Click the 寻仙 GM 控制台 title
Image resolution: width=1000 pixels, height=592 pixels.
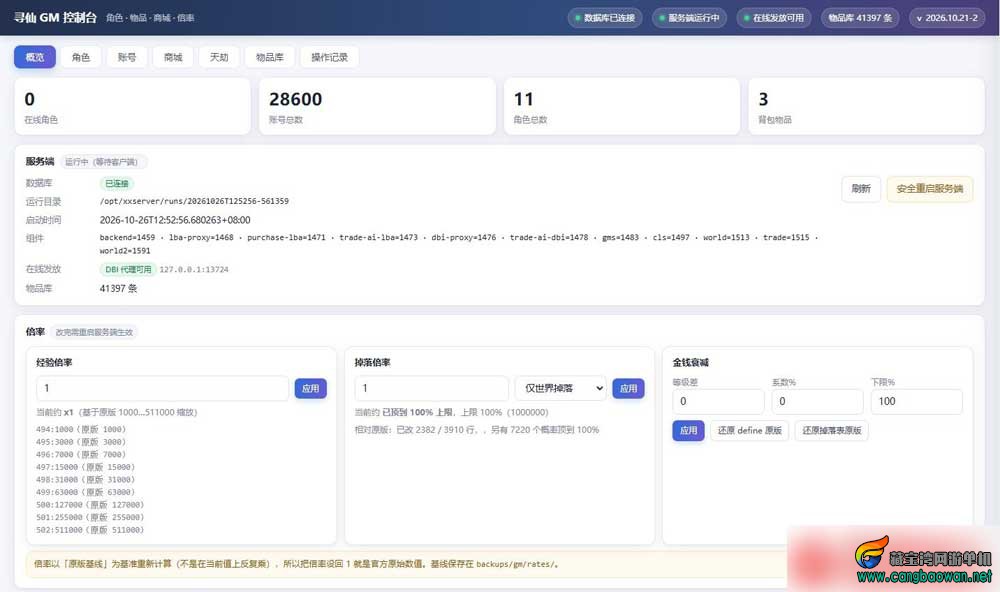(55, 18)
